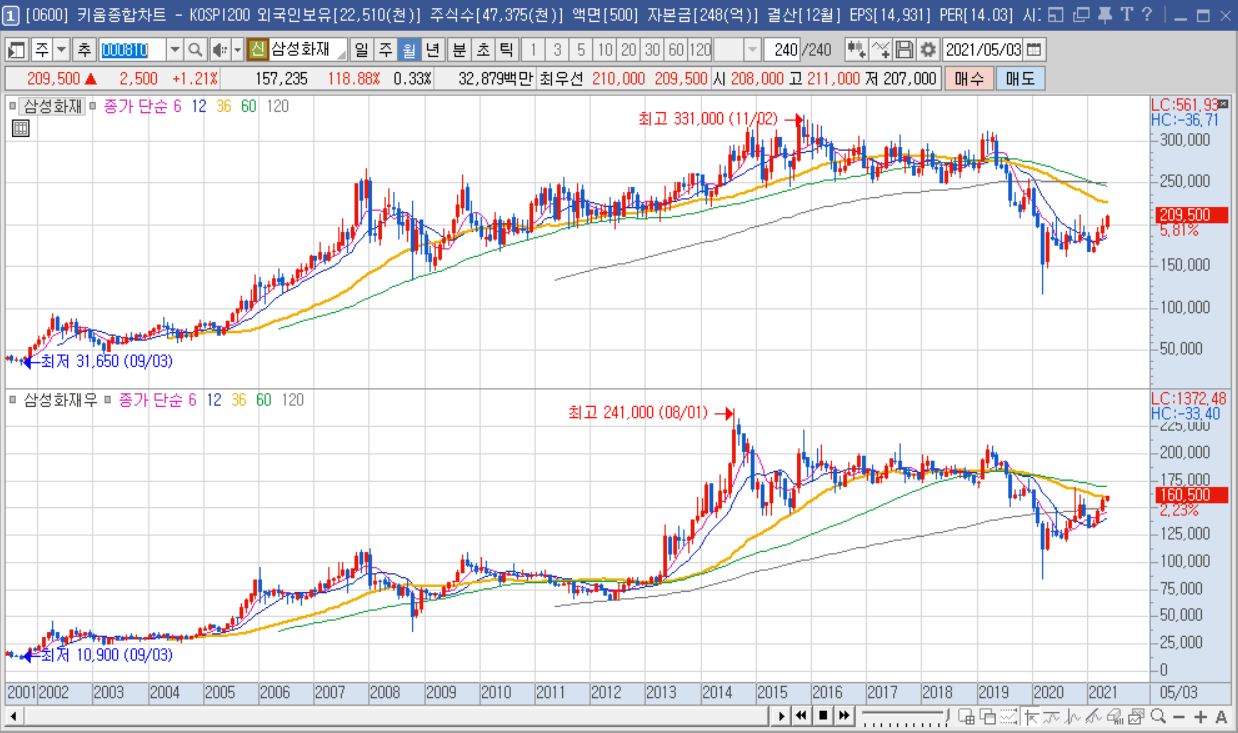This screenshot has width=1238, height=733.
Task: Toggle the 추 button in the toolbar
Action: (x=84, y=50)
